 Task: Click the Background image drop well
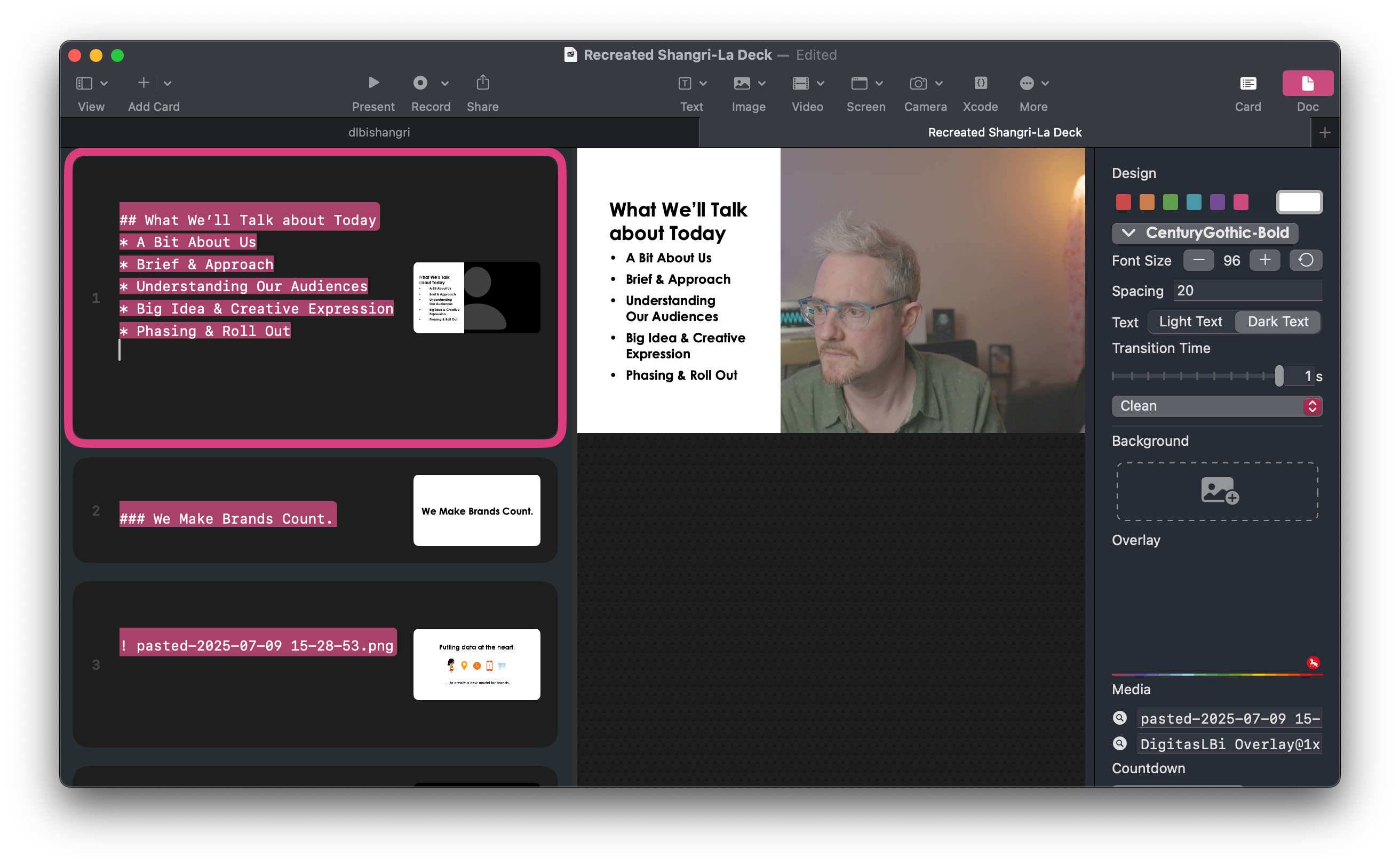tap(1216, 492)
